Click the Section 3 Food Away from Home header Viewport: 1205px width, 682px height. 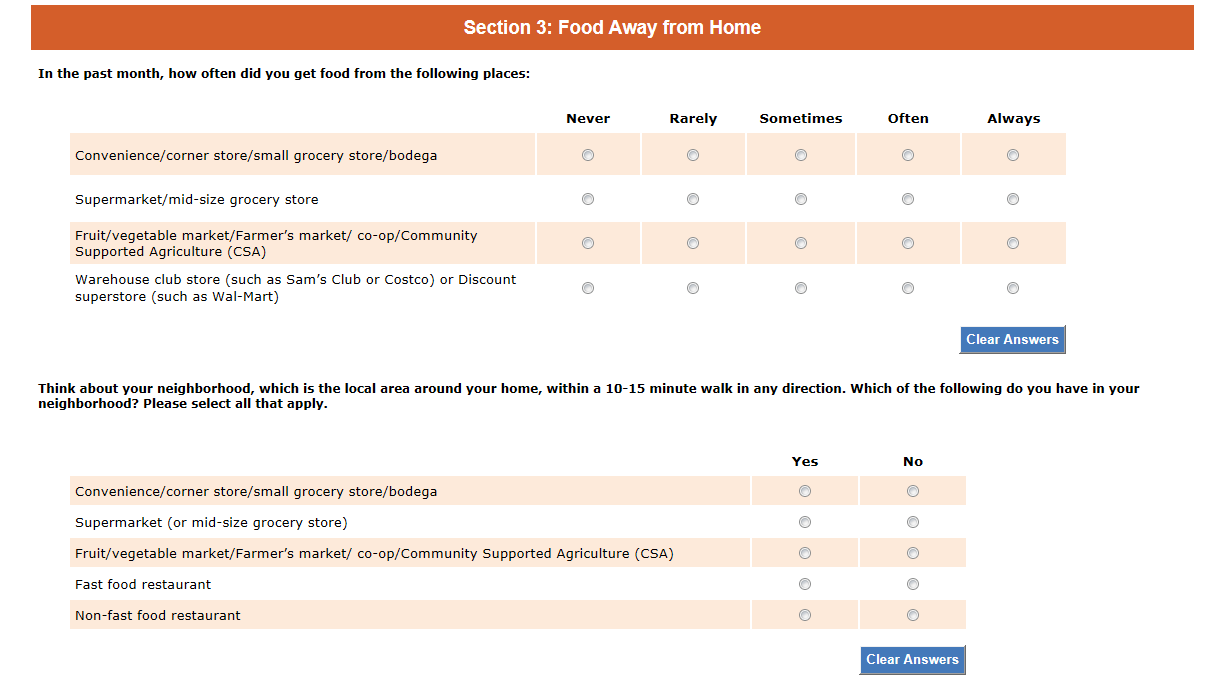[x=612, y=28]
